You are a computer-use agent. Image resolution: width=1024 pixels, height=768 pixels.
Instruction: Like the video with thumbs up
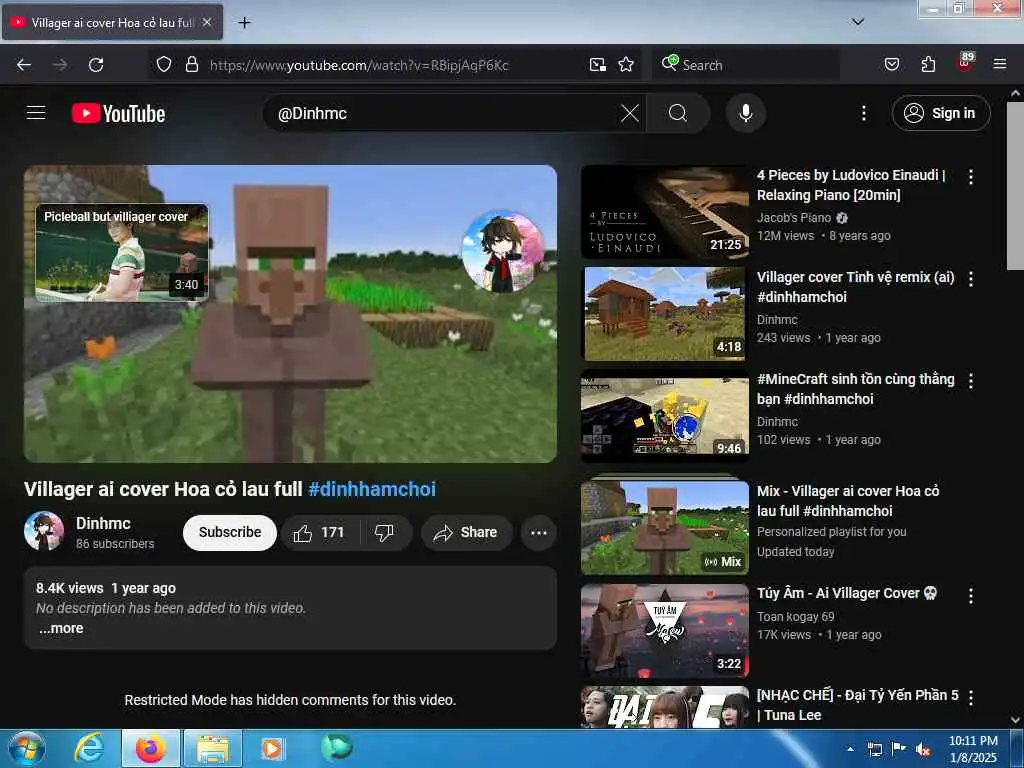coord(320,533)
